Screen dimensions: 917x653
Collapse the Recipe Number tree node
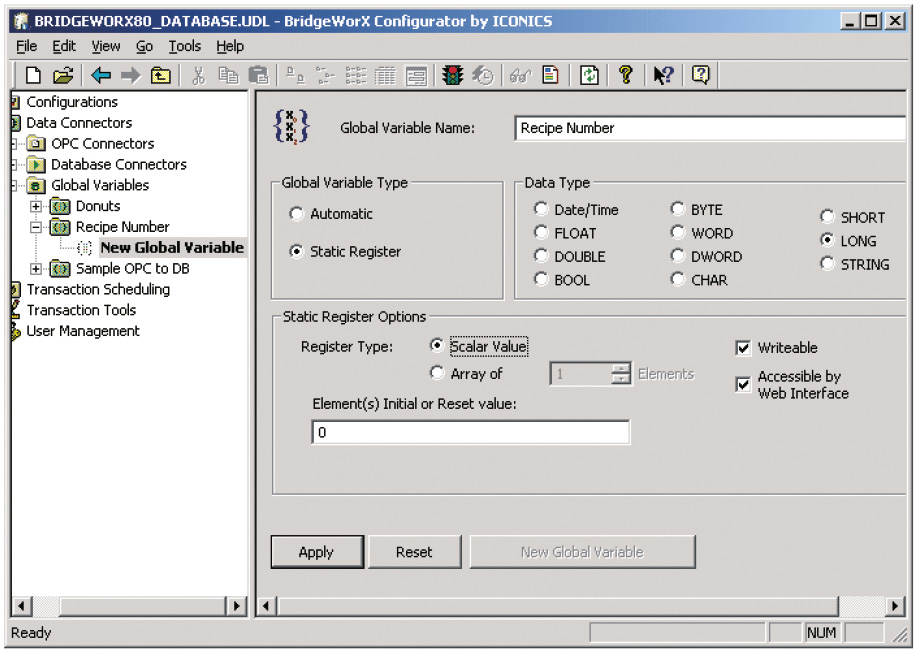coord(36,227)
